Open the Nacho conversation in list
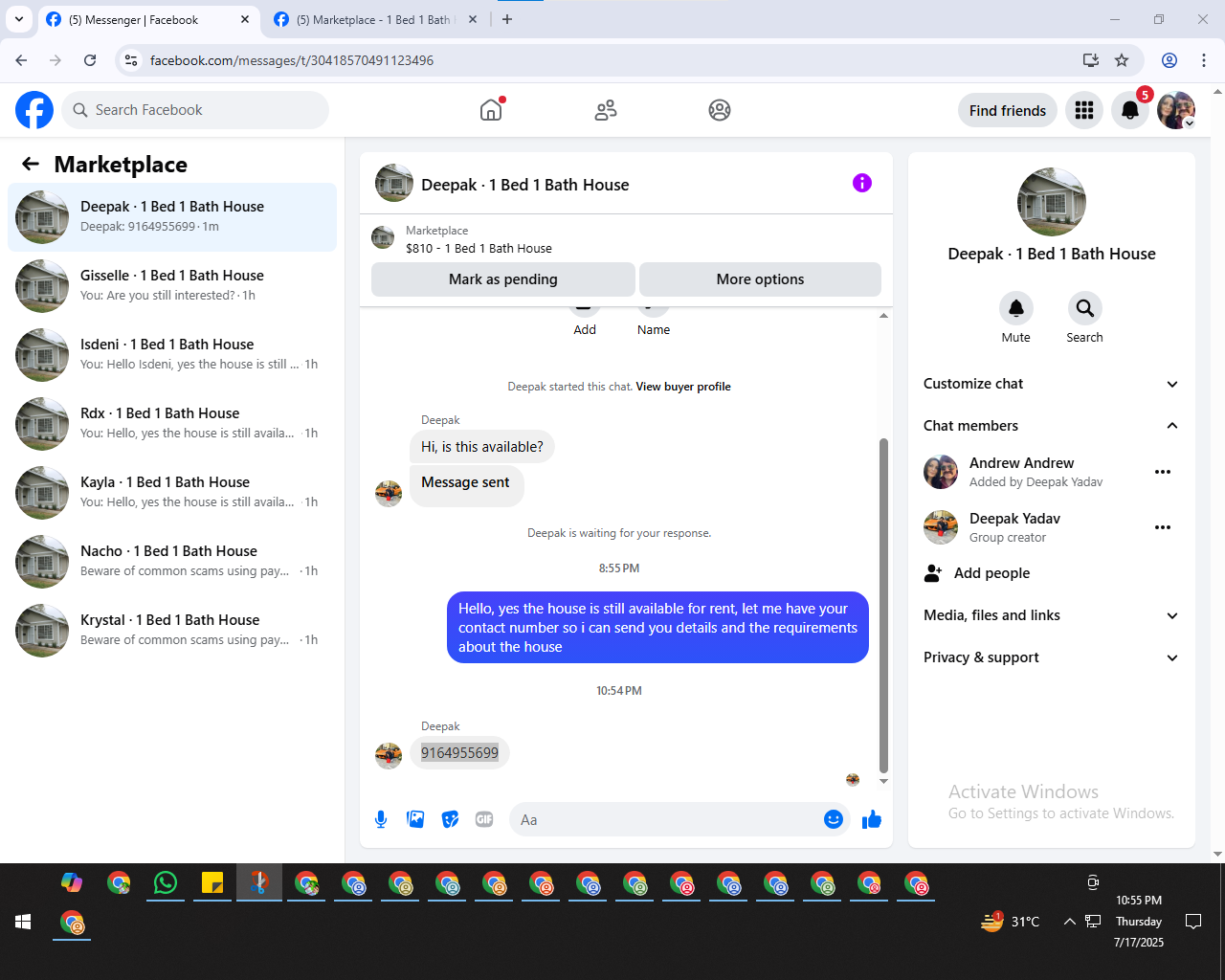The width and height of the screenshot is (1225, 980). [x=172, y=562]
